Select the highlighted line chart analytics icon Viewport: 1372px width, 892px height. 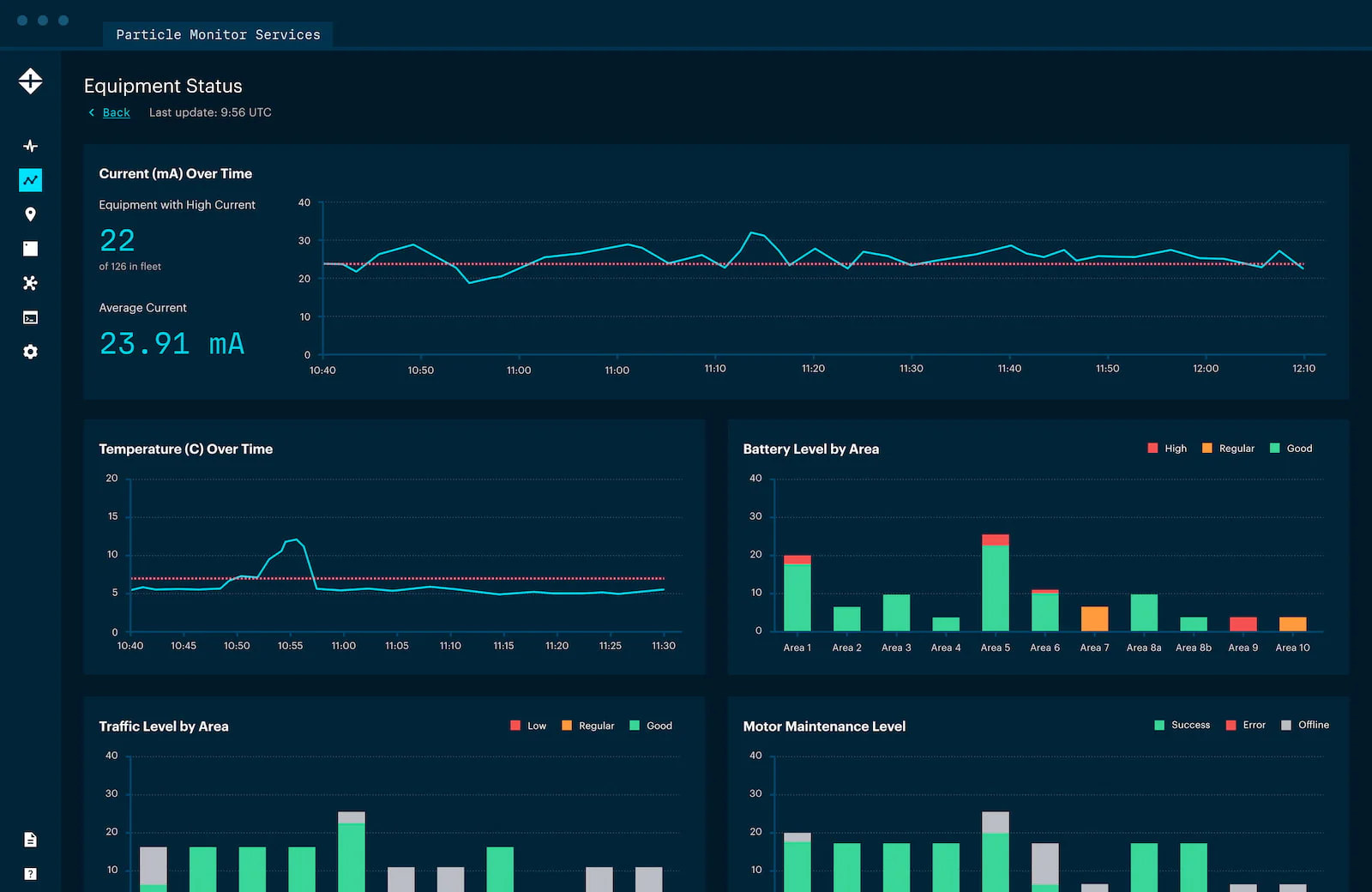pyautogui.click(x=30, y=180)
